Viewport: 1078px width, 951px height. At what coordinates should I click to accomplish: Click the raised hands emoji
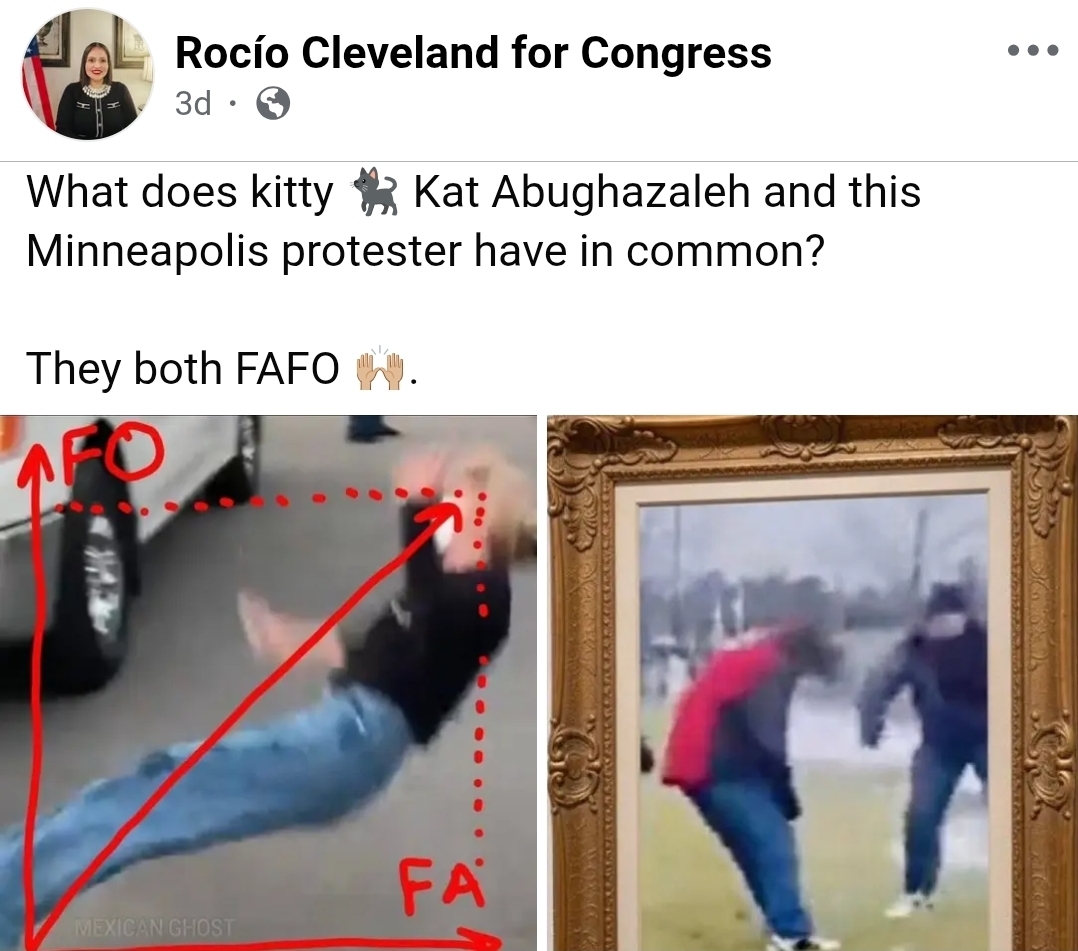379,369
